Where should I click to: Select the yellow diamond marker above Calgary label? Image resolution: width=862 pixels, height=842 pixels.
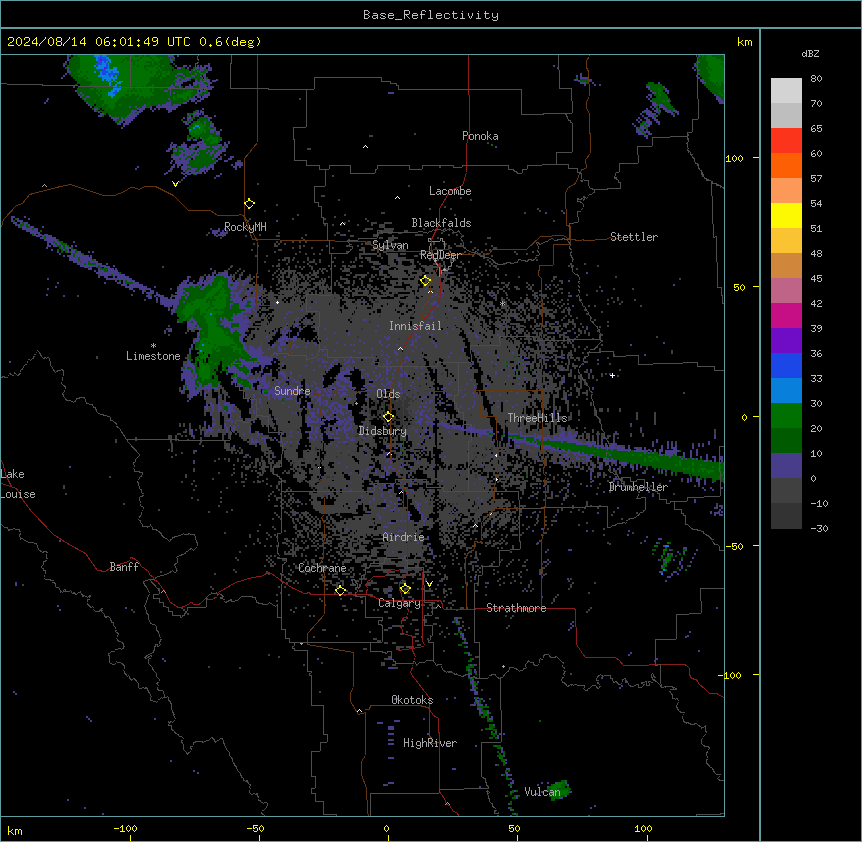[x=405, y=589]
